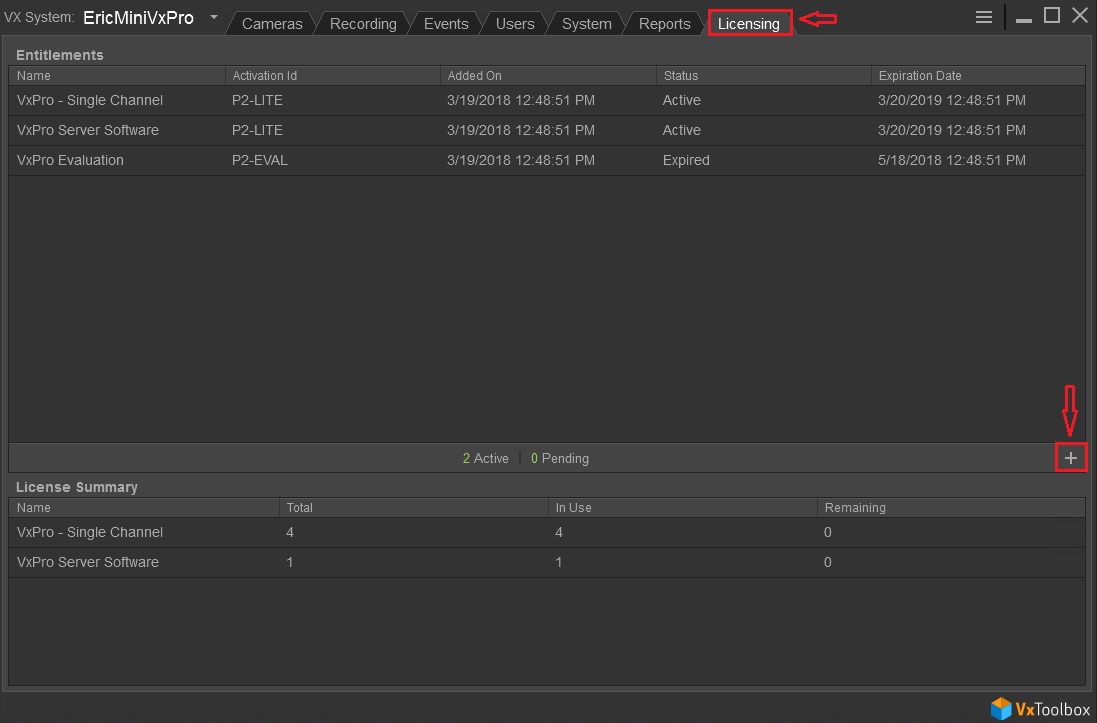This screenshot has width=1097, height=723.
Task: Click the 0 Pending counter
Action: (x=560, y=458)
